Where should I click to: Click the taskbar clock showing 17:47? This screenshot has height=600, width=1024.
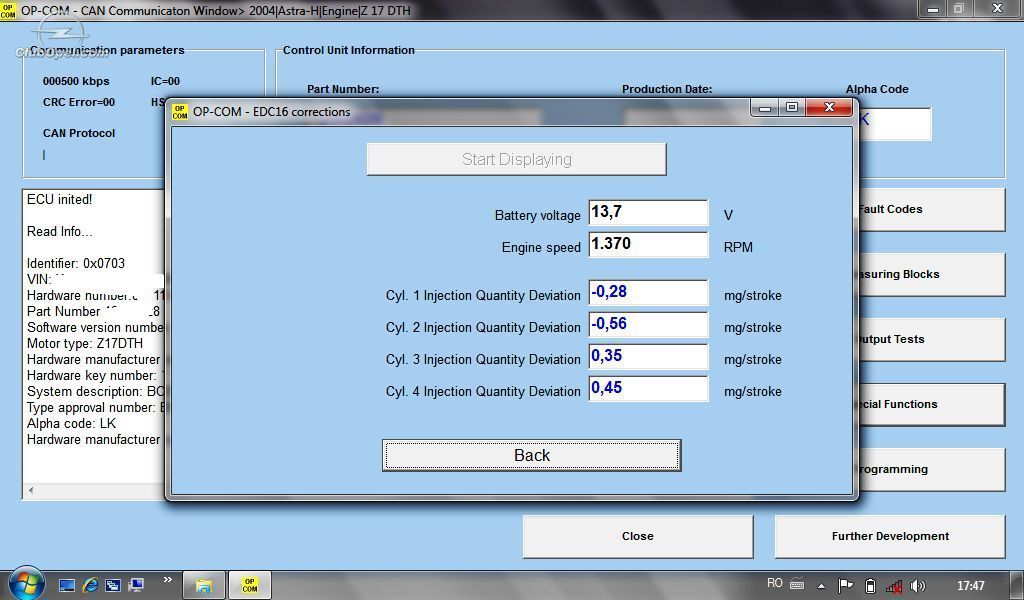[970, 586]
